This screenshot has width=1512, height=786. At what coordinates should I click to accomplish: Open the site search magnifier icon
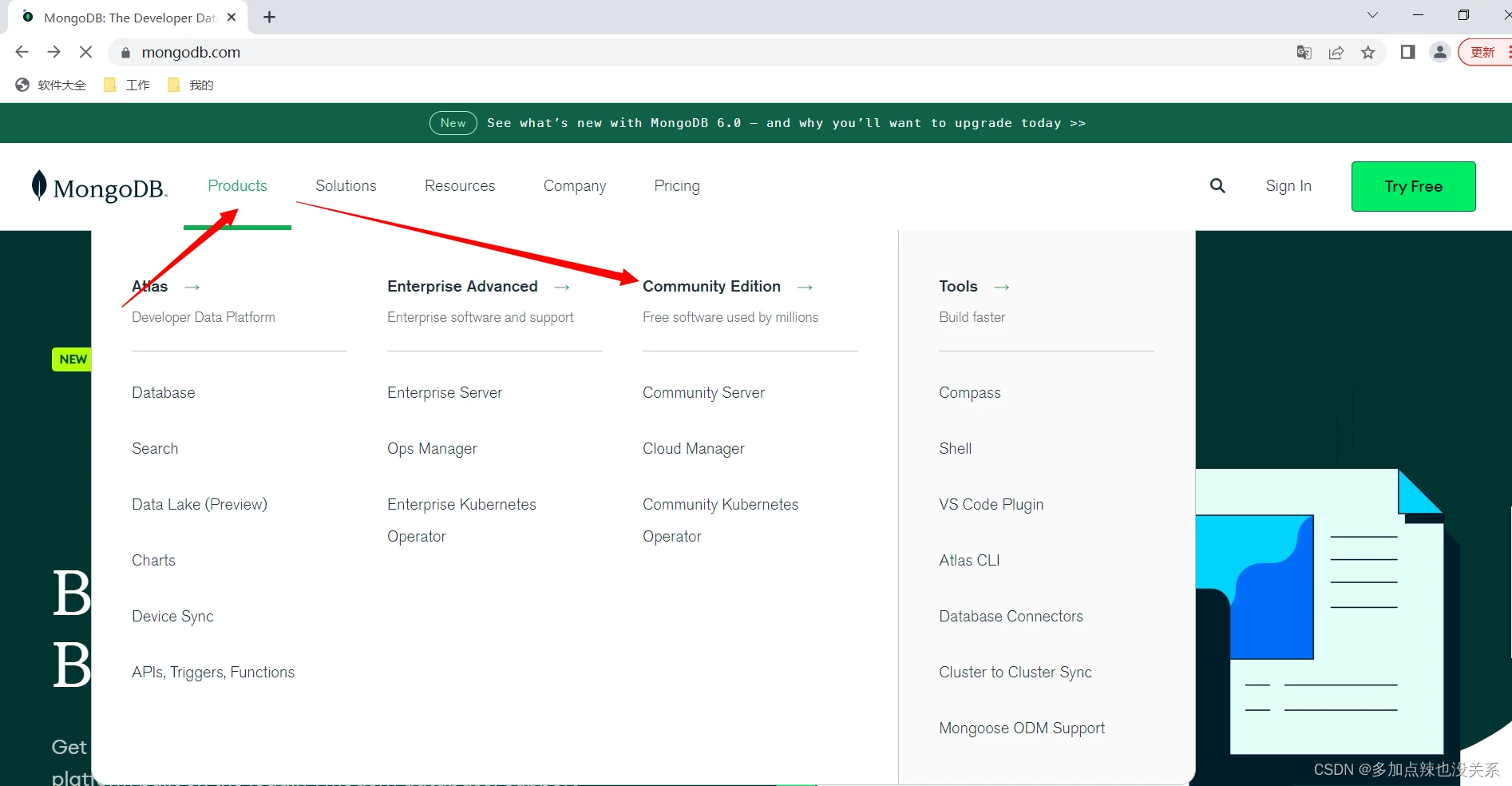[x=1217, y=186]
